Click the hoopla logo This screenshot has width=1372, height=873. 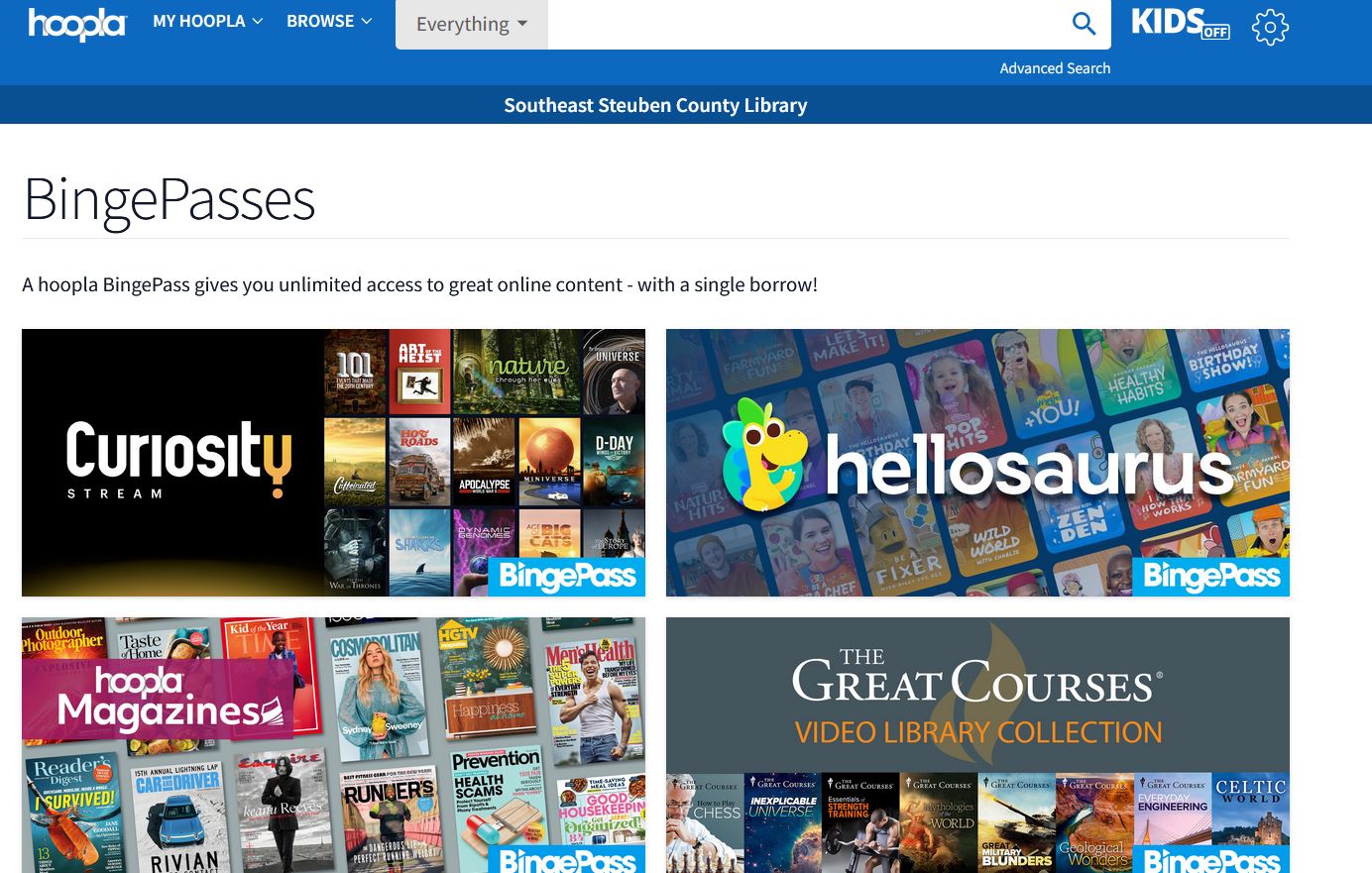77,24
